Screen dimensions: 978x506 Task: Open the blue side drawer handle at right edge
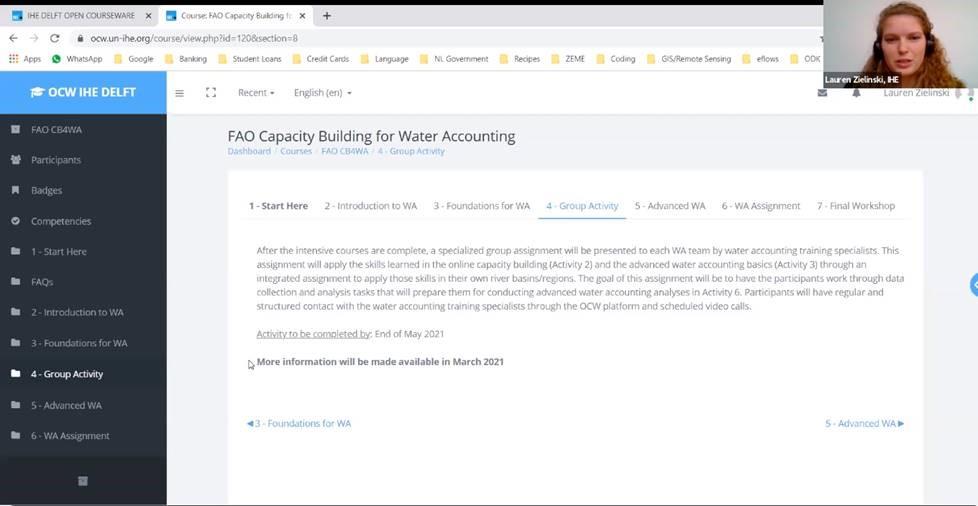[974, 285]
